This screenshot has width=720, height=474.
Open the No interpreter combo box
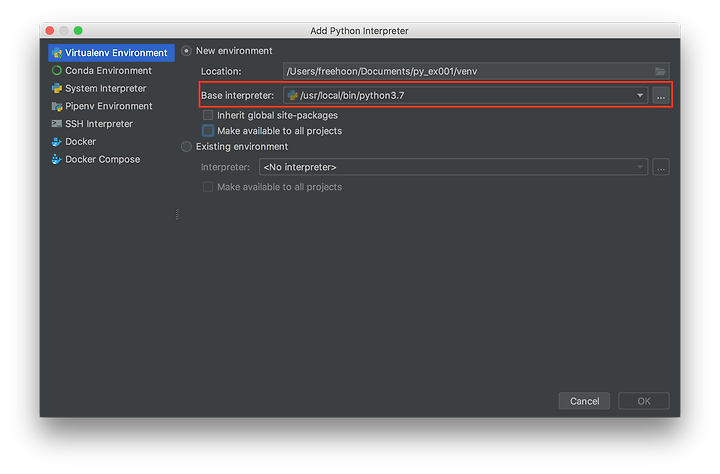[x=453, y=167]
